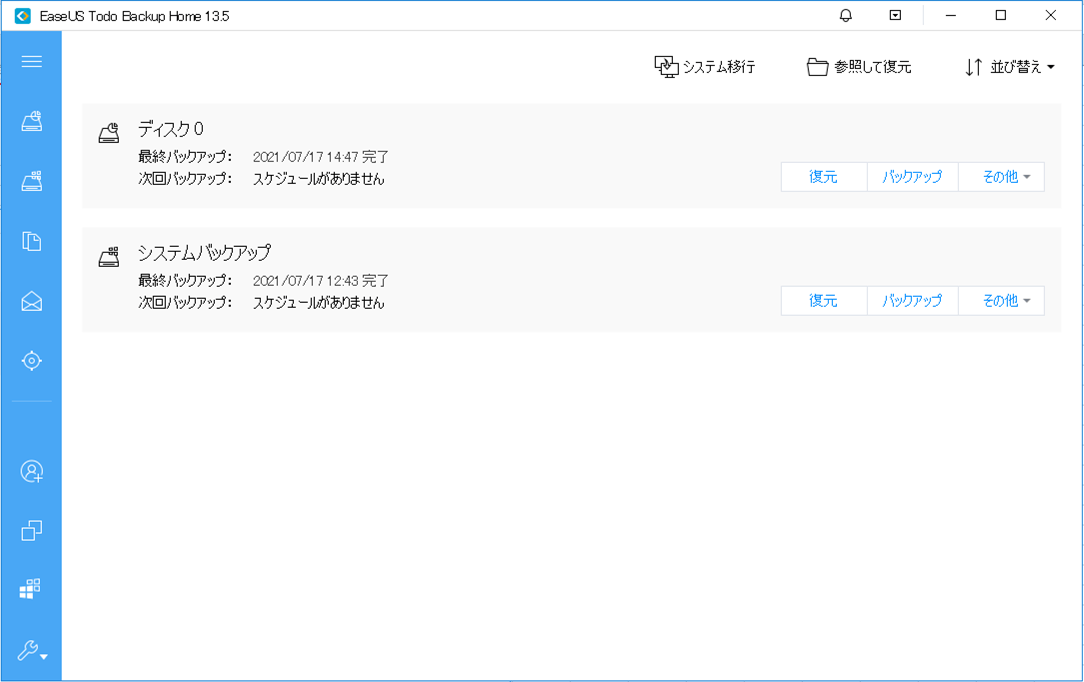Click the System Clone grid icon
Screen dimensions: 1084x682
pos(31,589)
